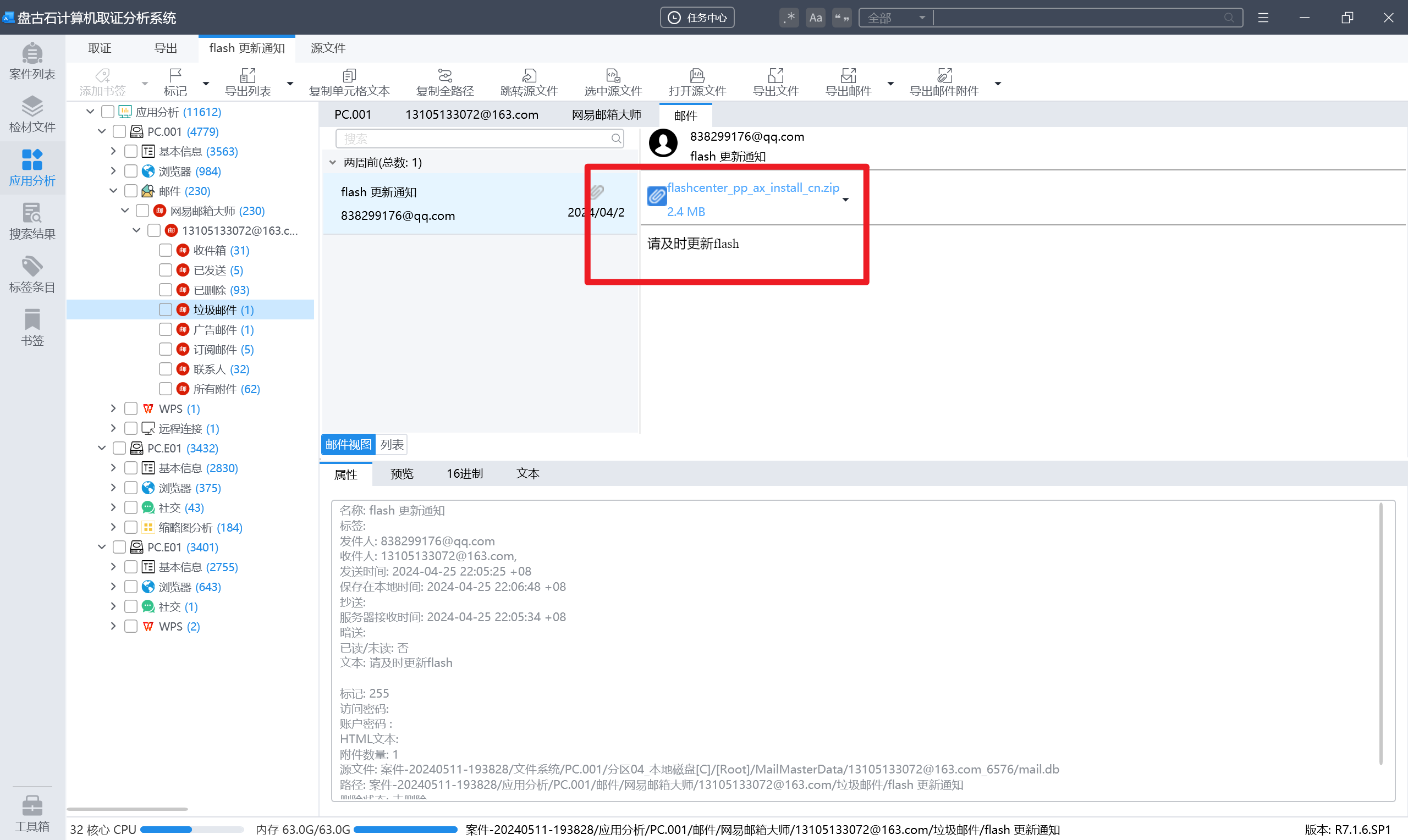Image resolution: width=1408 pixels, height=840 pixels.
Task: Open the attachment dropdown arrow next to zip file
Action: point(846,200)
